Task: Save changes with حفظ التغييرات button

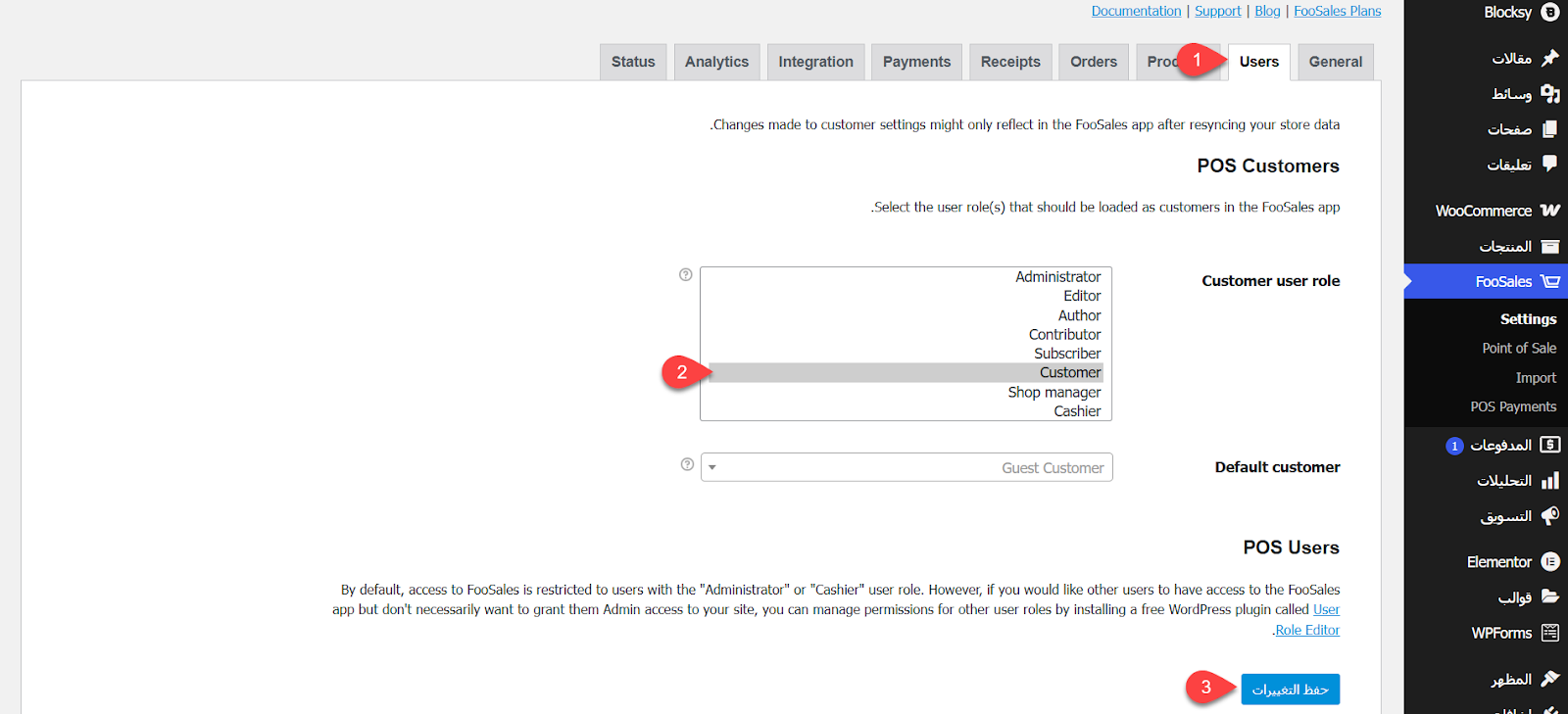Action: pyautogui.click(x=1290, y=689)
